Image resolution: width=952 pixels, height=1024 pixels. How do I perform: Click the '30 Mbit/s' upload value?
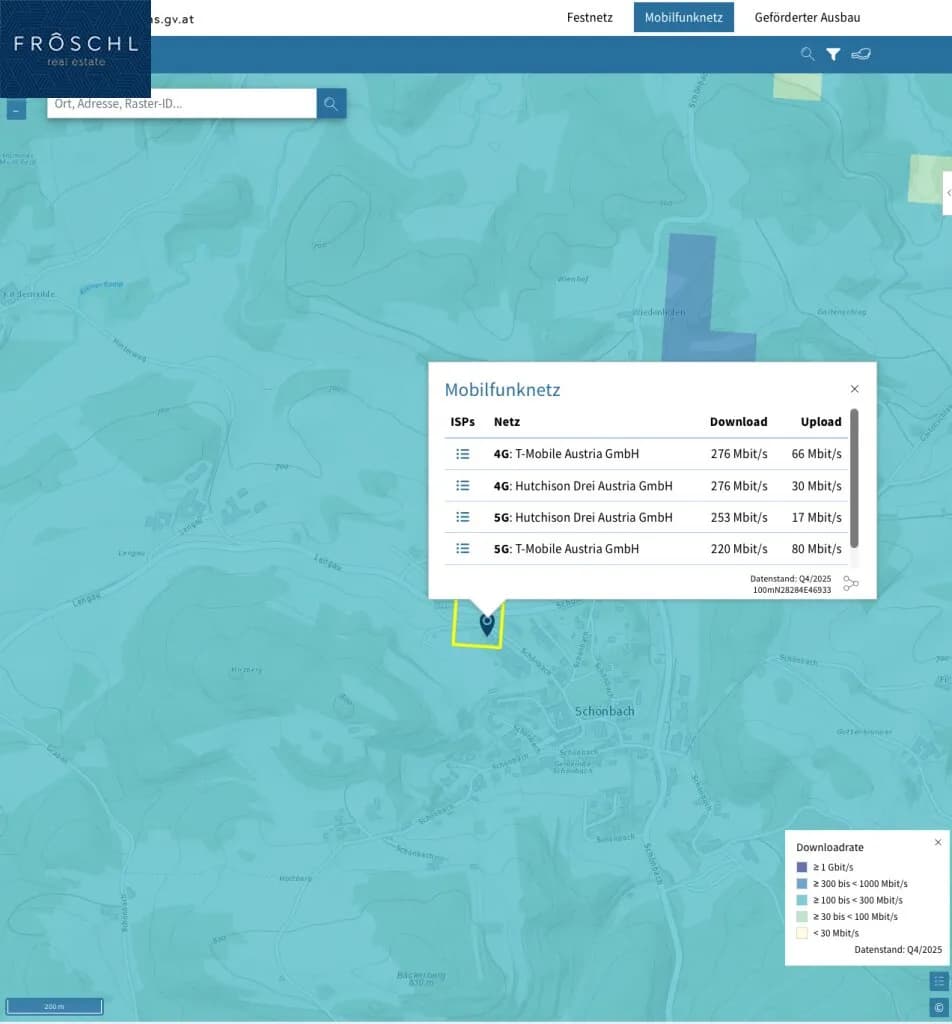click(x=816, y=486)
